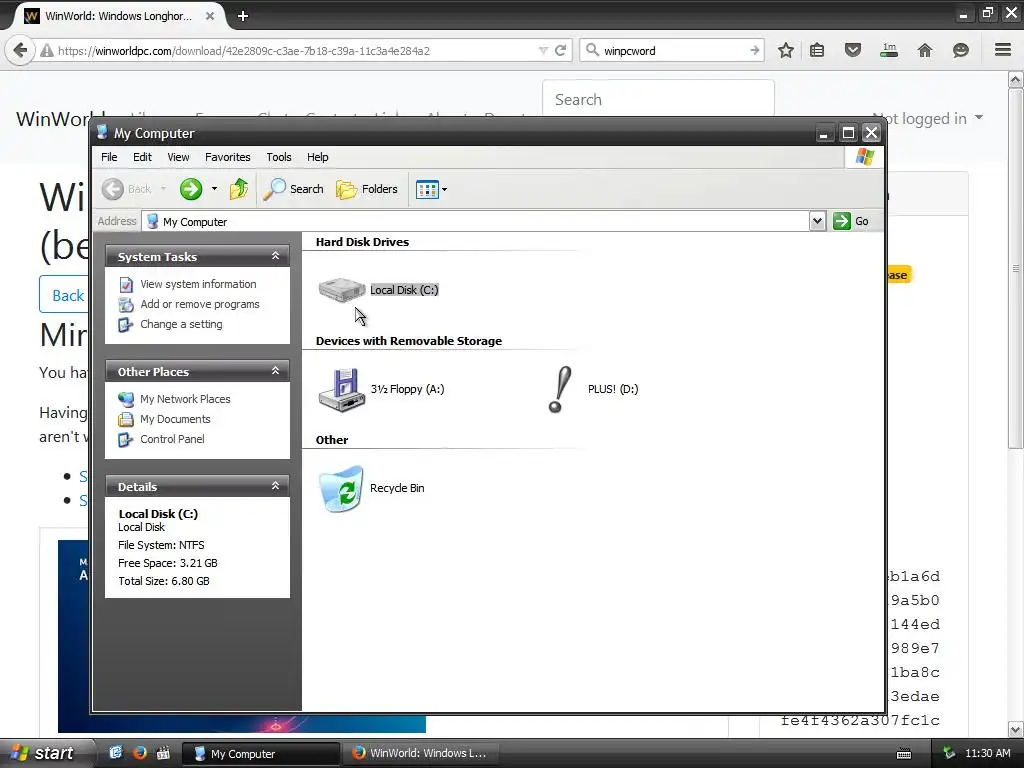Viewport: 1024px width, 768px height.
Task: Open the Favorites menu
Action: [x=227, y=157]
